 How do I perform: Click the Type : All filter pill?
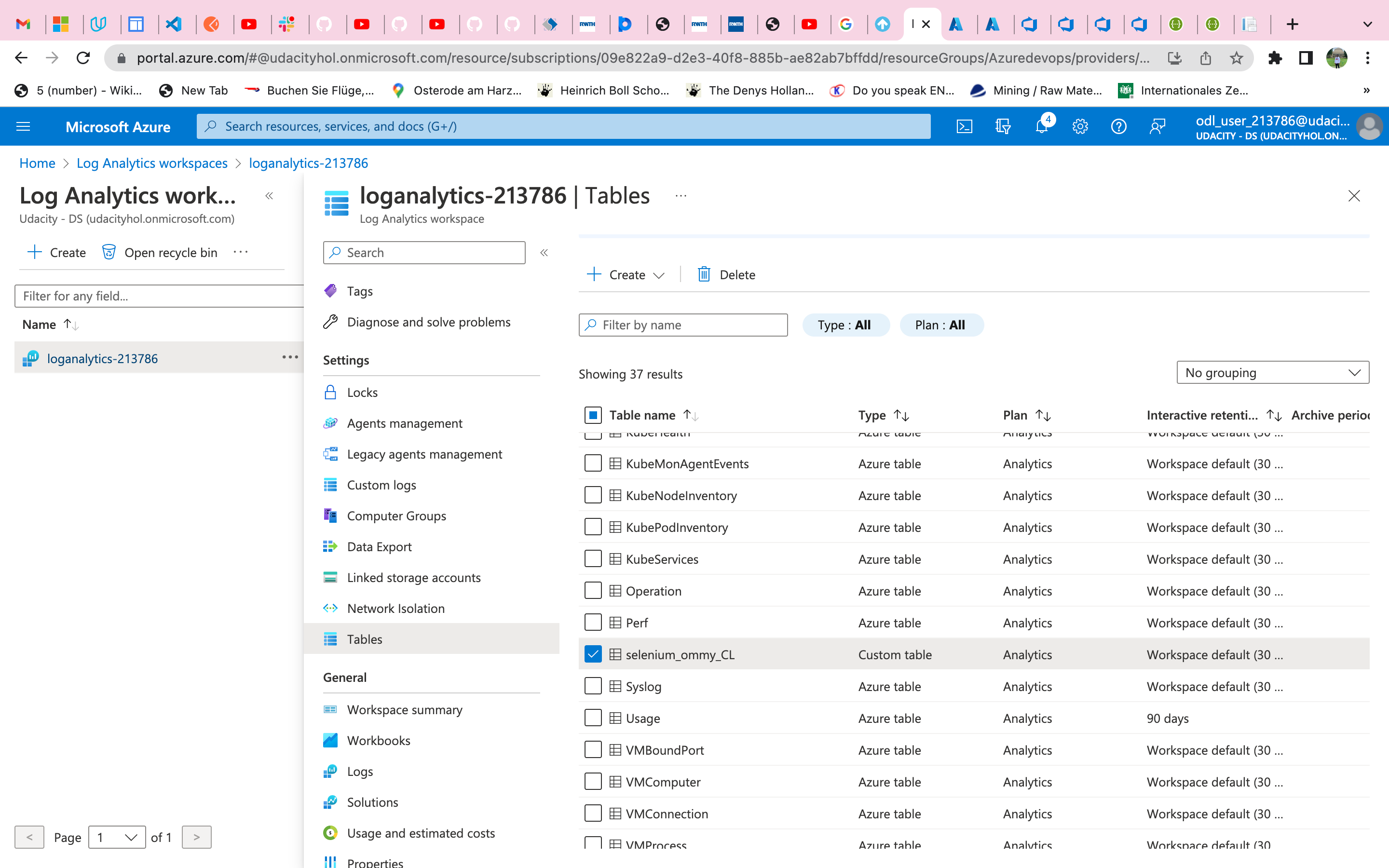click(x=845, y=325)
